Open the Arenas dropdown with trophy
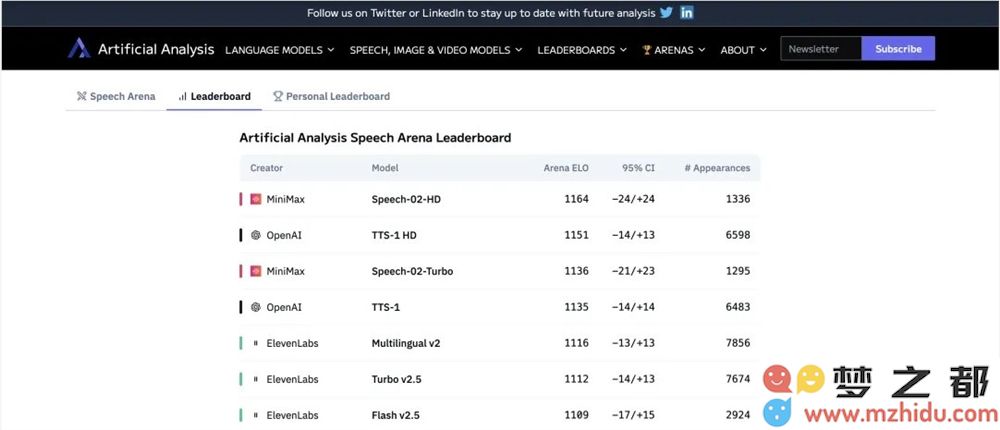 pyautogui.click(x=674, y=49)
